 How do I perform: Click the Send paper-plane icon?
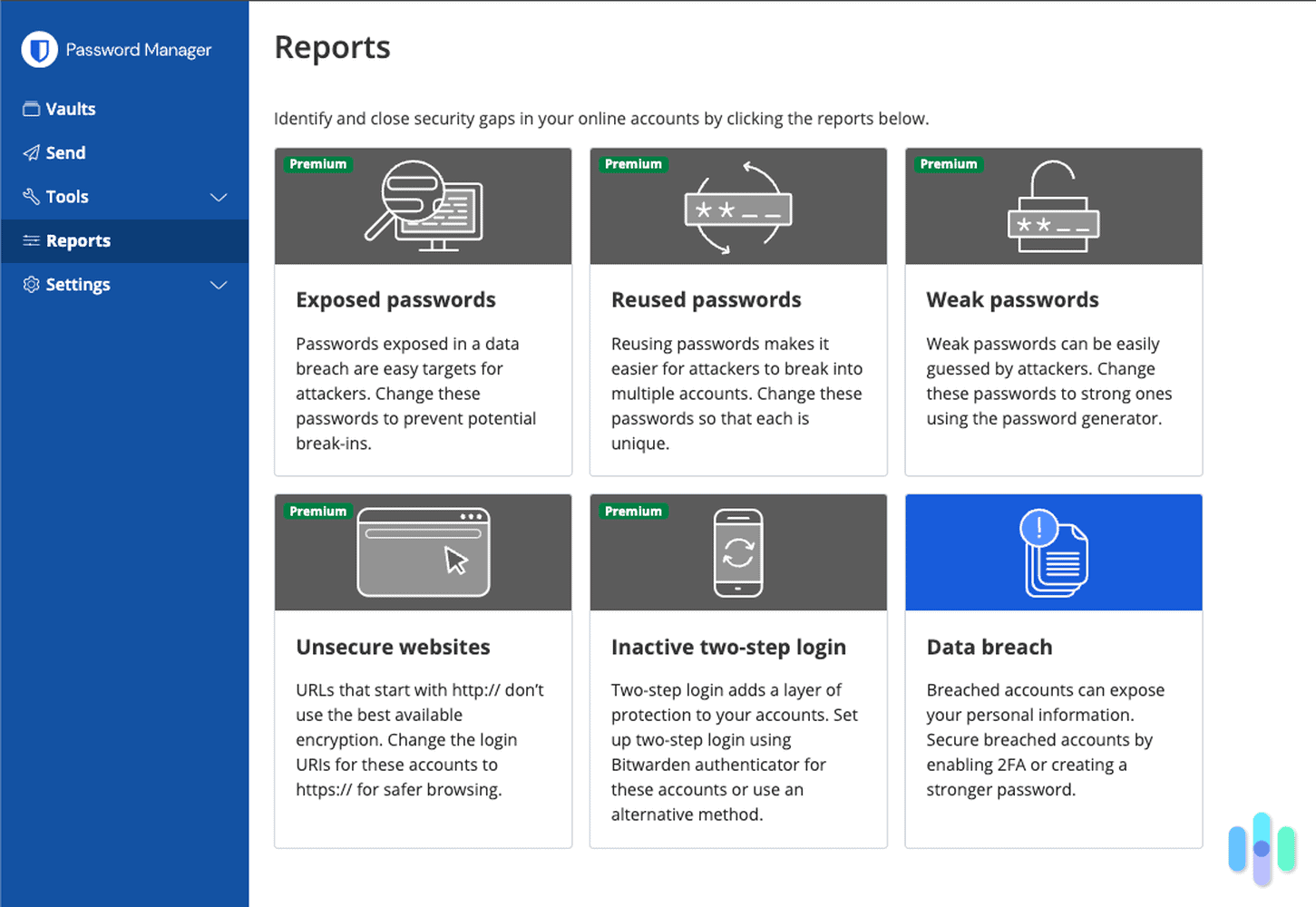31,152
